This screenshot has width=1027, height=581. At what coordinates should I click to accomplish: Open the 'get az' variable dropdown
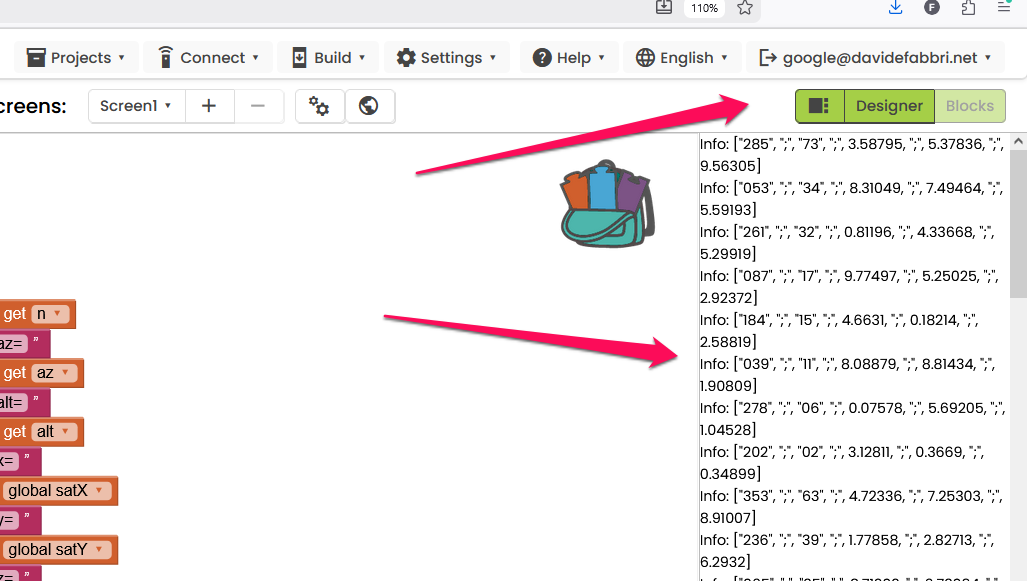(54, 373)
